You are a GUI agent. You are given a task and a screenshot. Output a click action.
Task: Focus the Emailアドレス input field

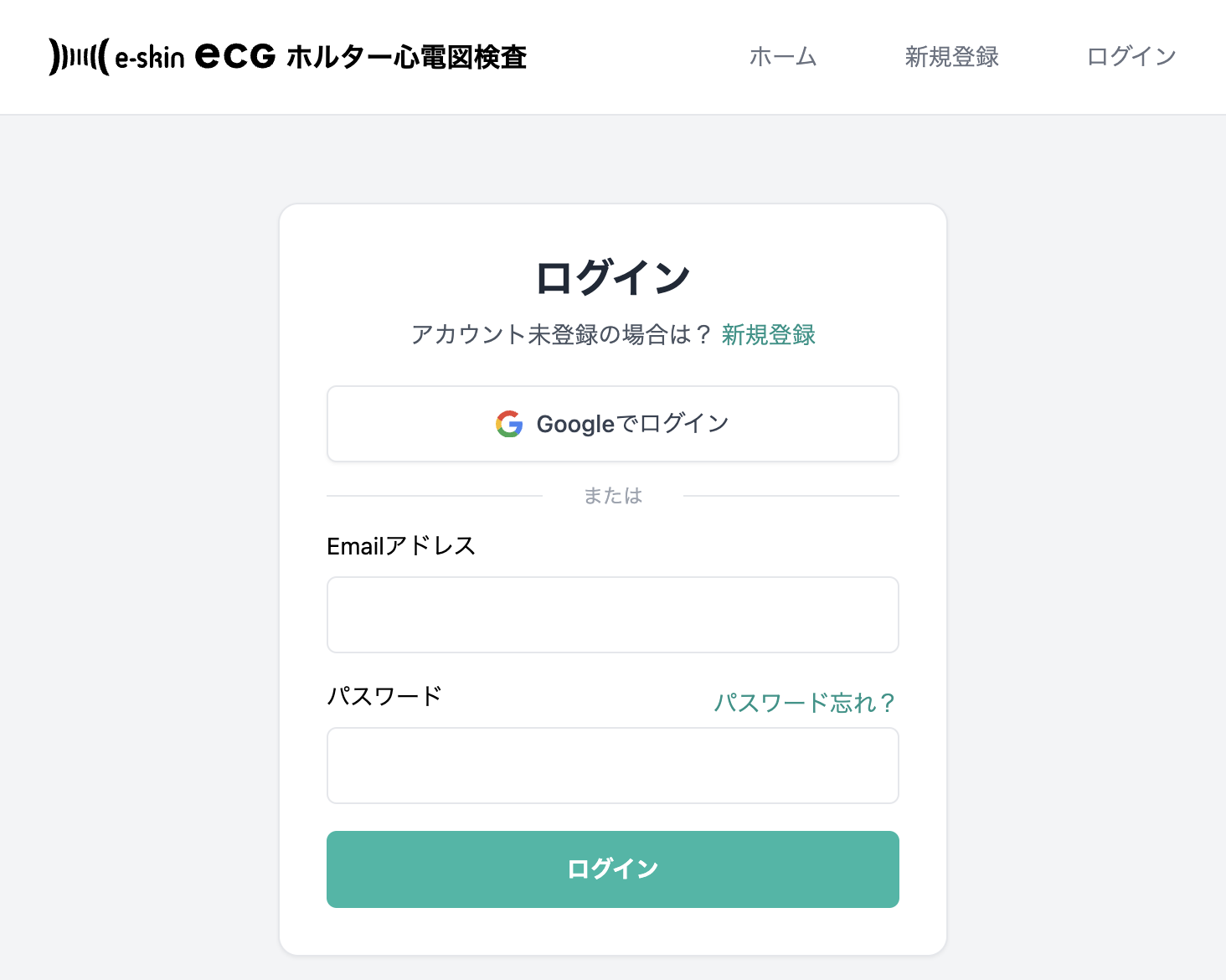[612, 614]
